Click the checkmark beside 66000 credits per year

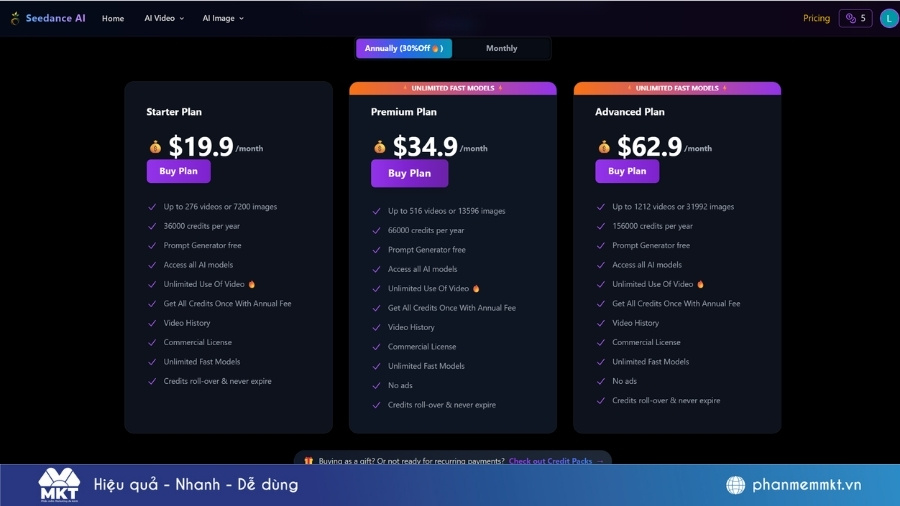[377, 231]
